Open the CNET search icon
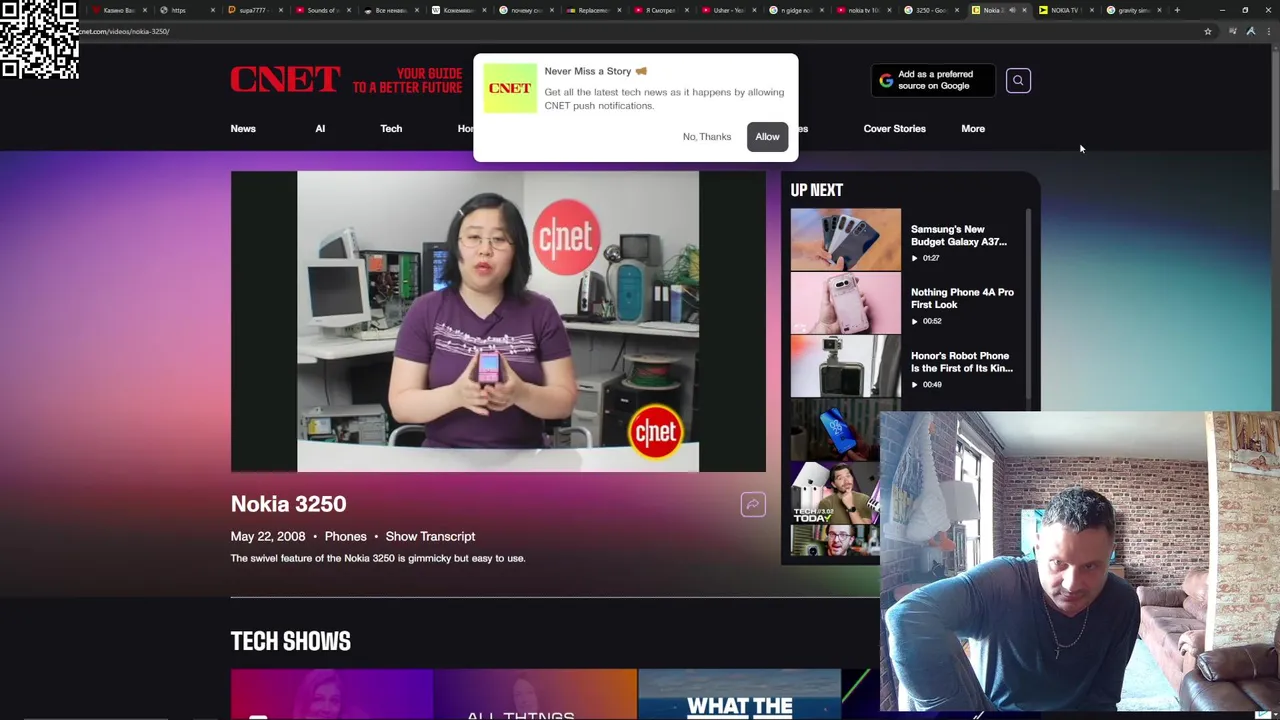 point(1018,81)
